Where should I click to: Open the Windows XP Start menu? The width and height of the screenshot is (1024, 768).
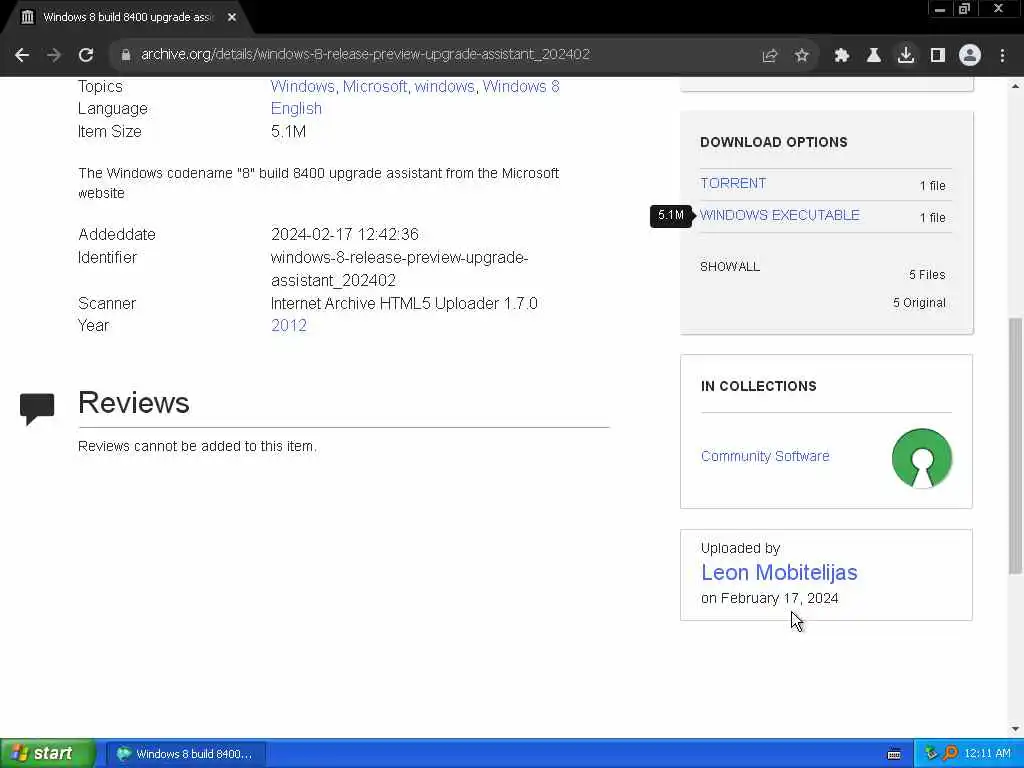click(47, 753)
